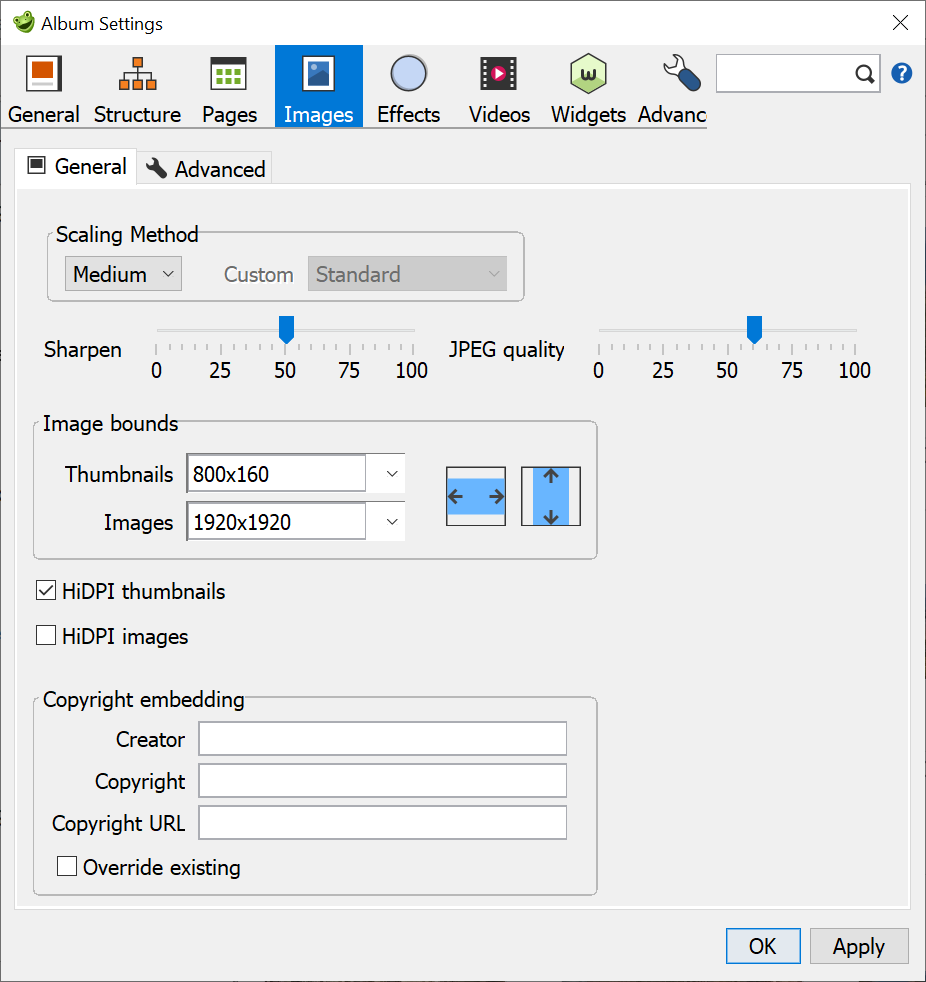Screen dimensions: 926x982
Task: Select the Images ribbon tab
Action: pos(318,85)
